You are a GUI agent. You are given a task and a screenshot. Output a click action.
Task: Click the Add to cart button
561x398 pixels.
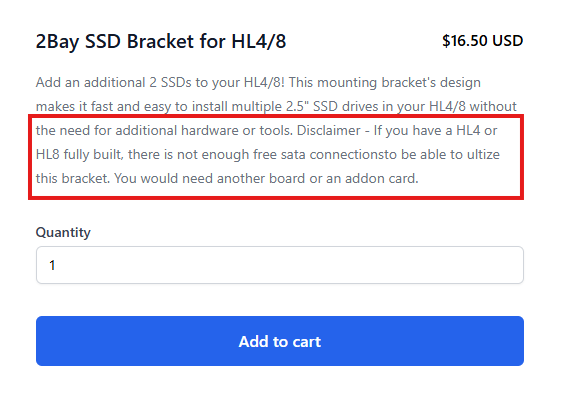pyautogui.click(x=280, y=341)
